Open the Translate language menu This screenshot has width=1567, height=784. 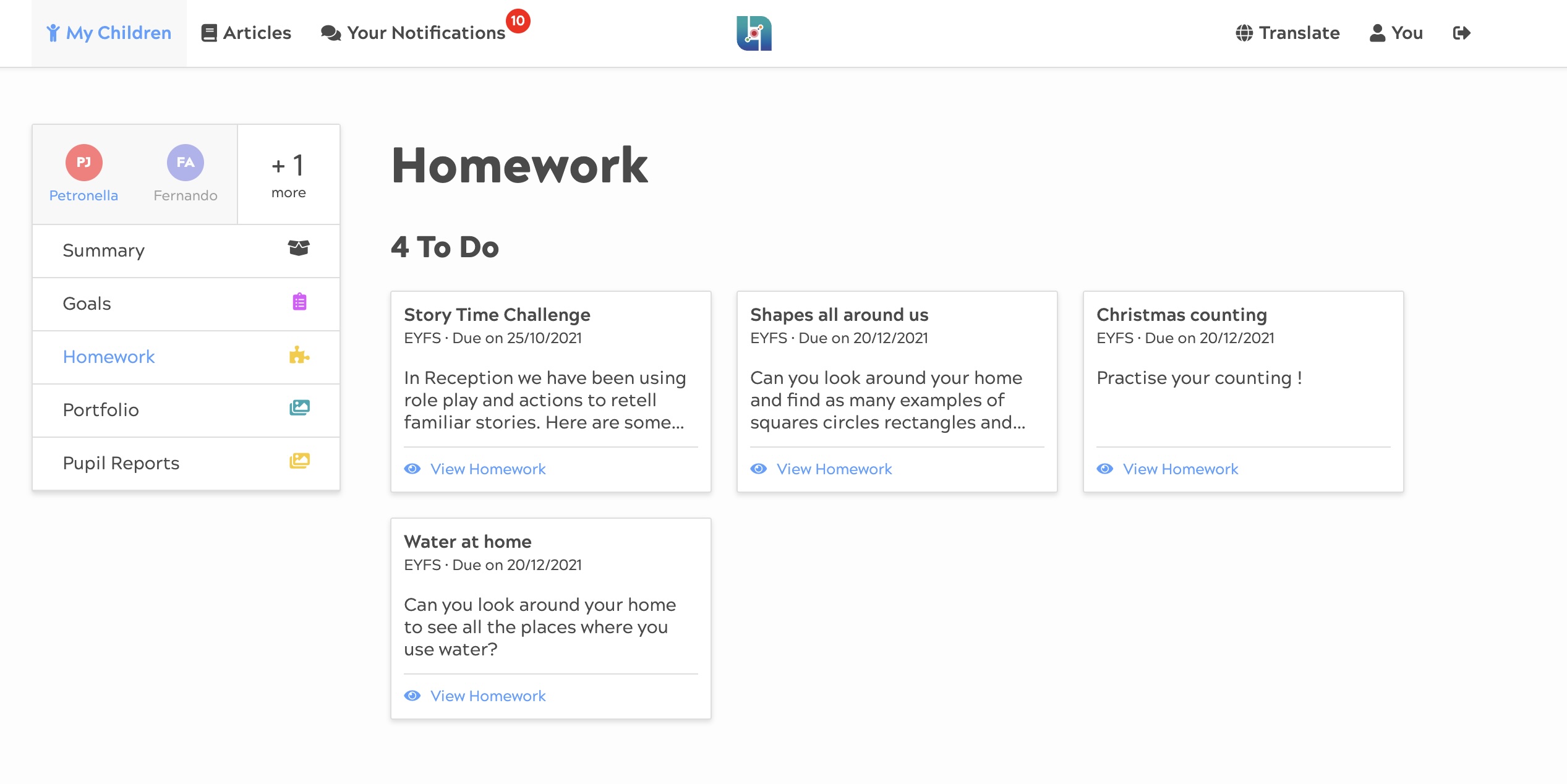[1287, 33]
